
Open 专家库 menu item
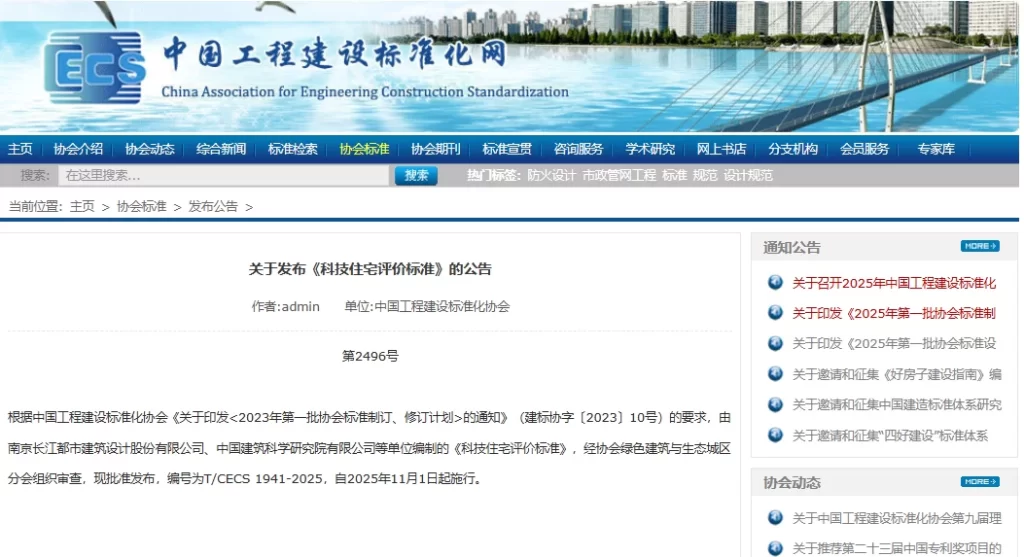[x=936, y=149]
